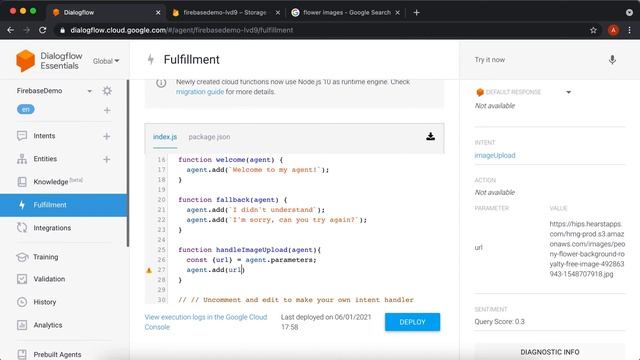Click the handleImageUpload function line
Image resolution: width=640 pixels, height=360 pixels.
click(249, 250)
